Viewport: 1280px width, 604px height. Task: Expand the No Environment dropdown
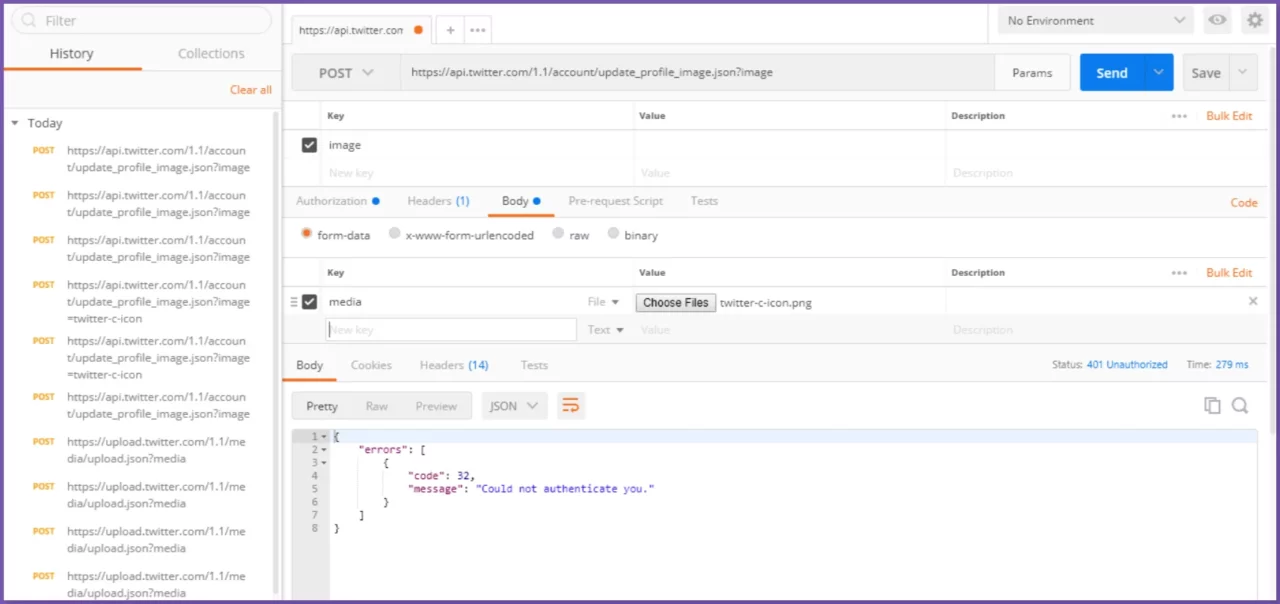[1094, 20]
